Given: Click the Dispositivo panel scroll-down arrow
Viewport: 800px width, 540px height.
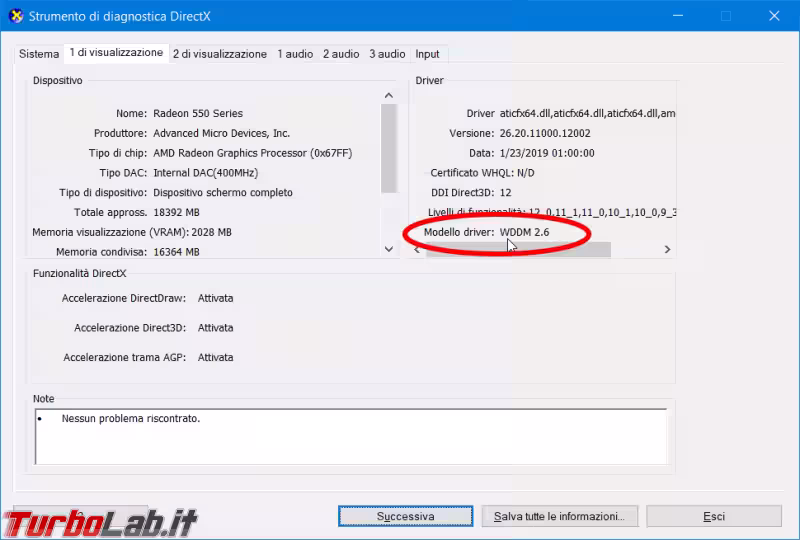Looking at the screenshot, I should coord(389,249).
